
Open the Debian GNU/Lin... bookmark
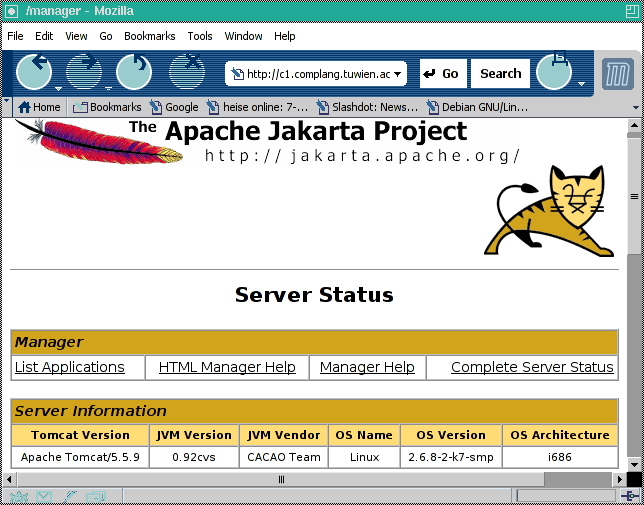coord(477,107)
